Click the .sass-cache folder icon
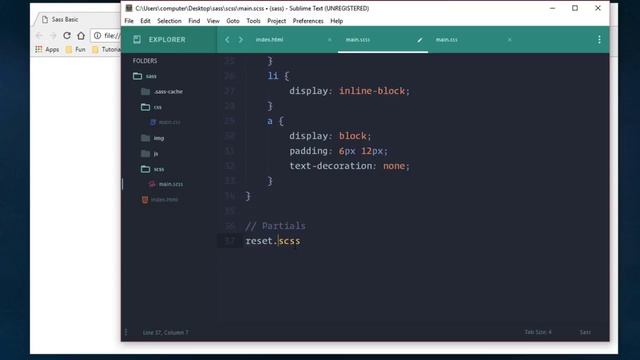The width and height of the screenshot is (640, 360). click(x=145, y=91)
